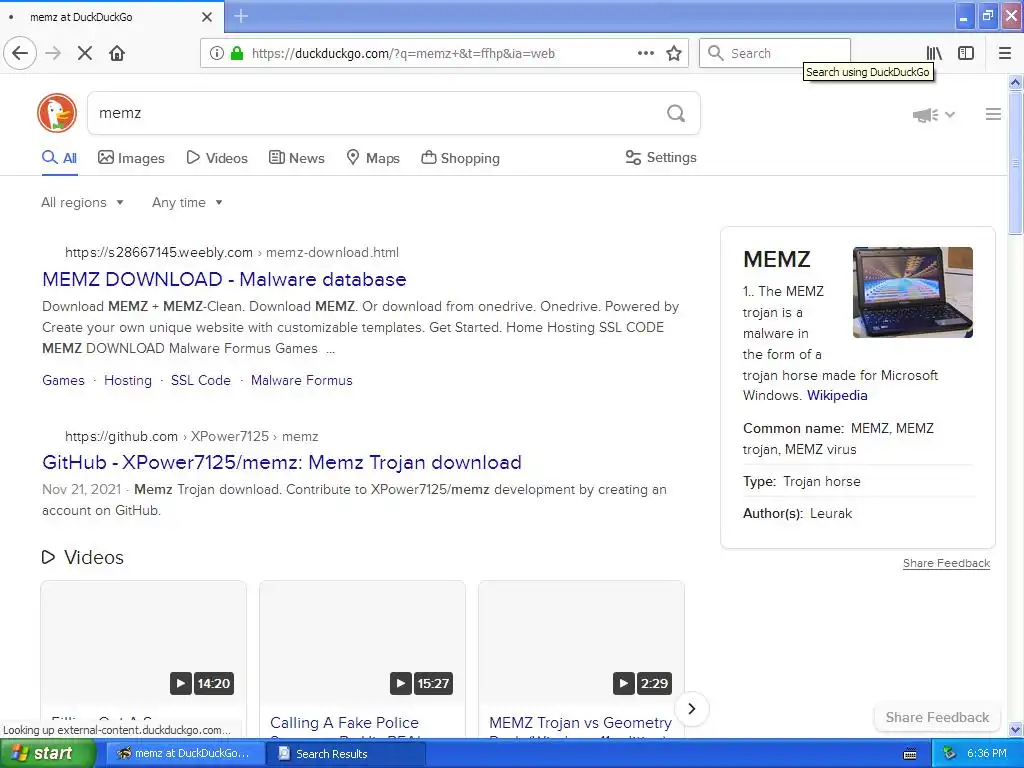Open the Wikipedia link in MEMZ panel
The width and height of the screenshot is (1024, 768).
coord(837,395)
